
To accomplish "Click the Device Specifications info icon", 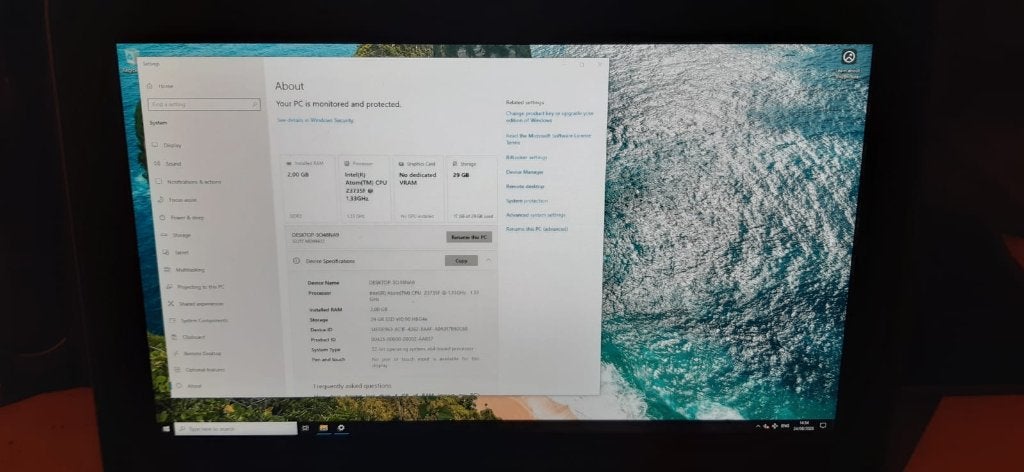I will (x=296, y=260).
